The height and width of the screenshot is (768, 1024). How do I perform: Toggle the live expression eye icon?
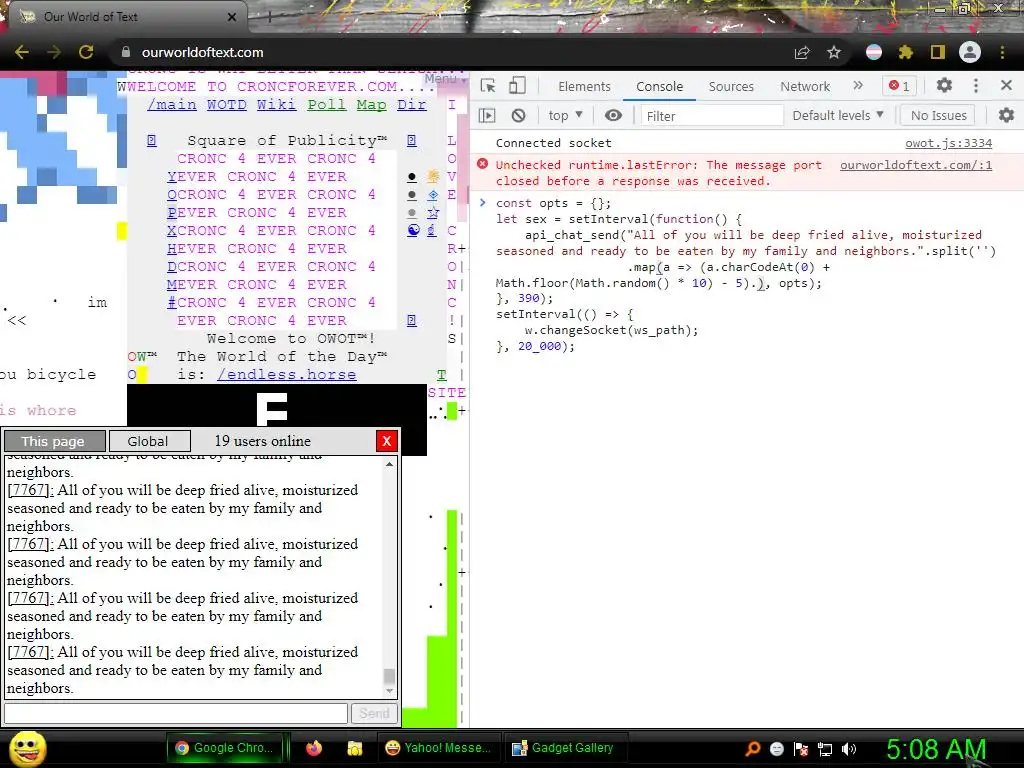coord(613,116)
